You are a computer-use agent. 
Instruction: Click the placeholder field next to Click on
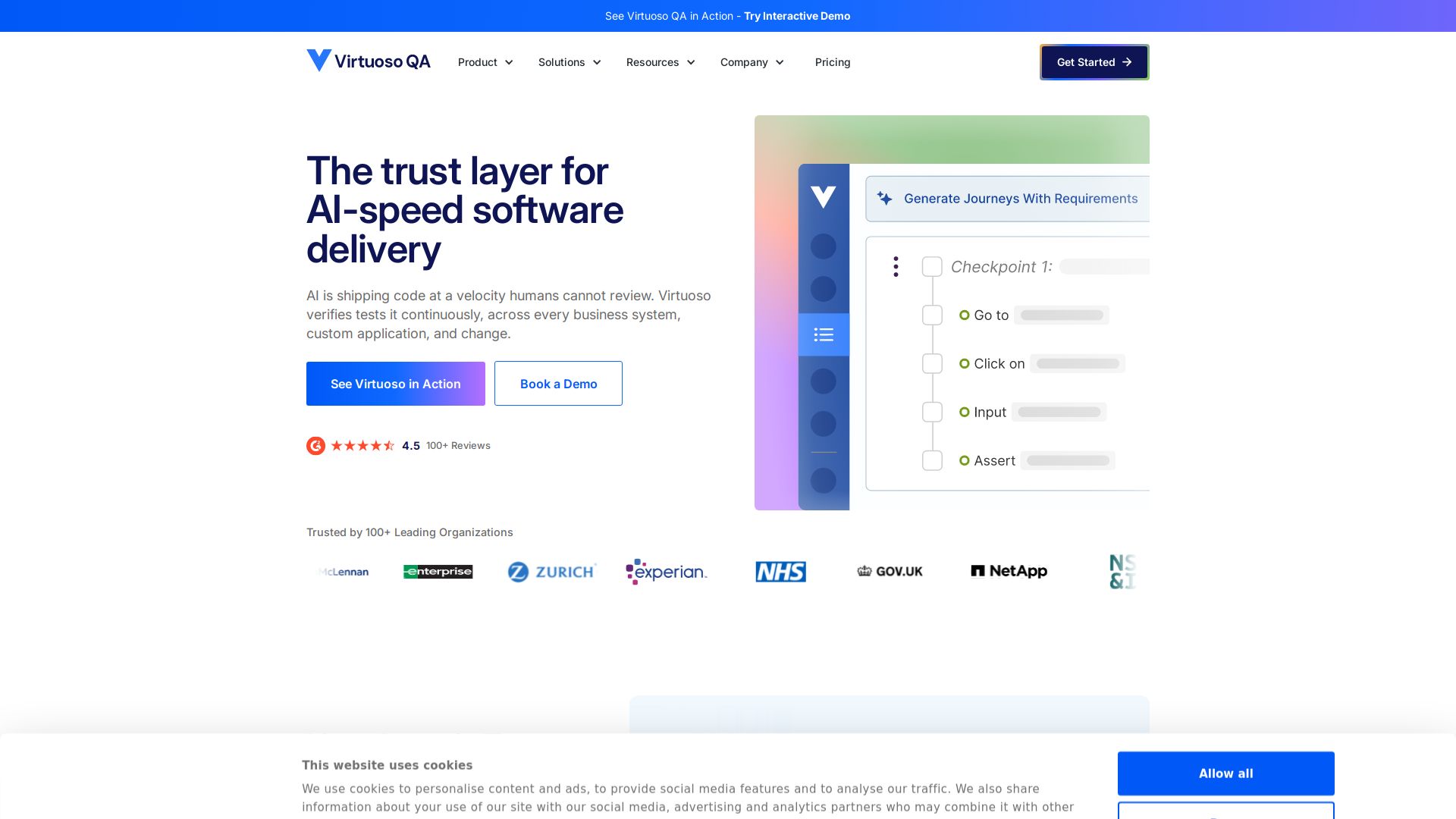coord(1078,364)
